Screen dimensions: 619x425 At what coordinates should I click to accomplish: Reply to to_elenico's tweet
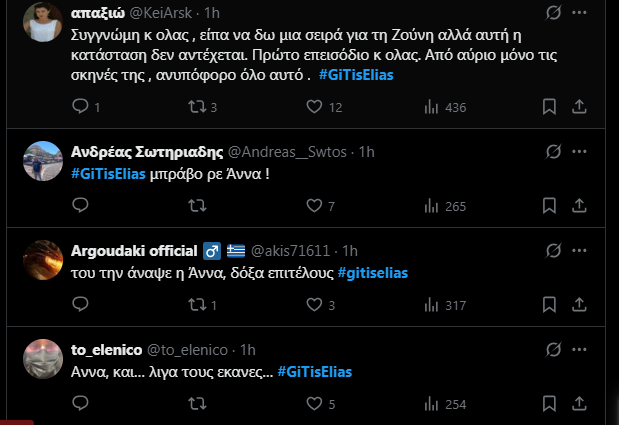82,405
